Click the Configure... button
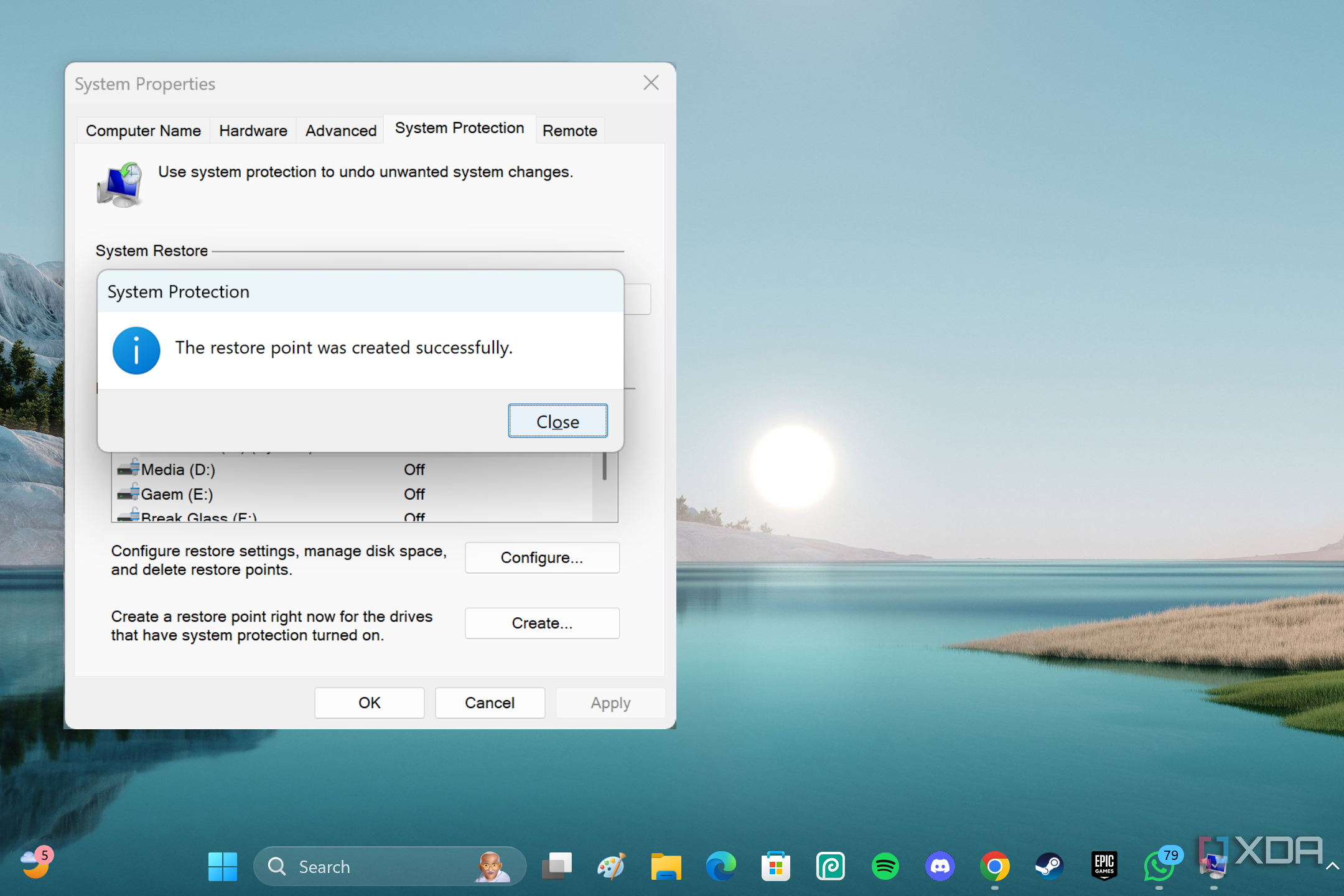The width and height of the screenshot is (1344, 896). click(542, 558)
